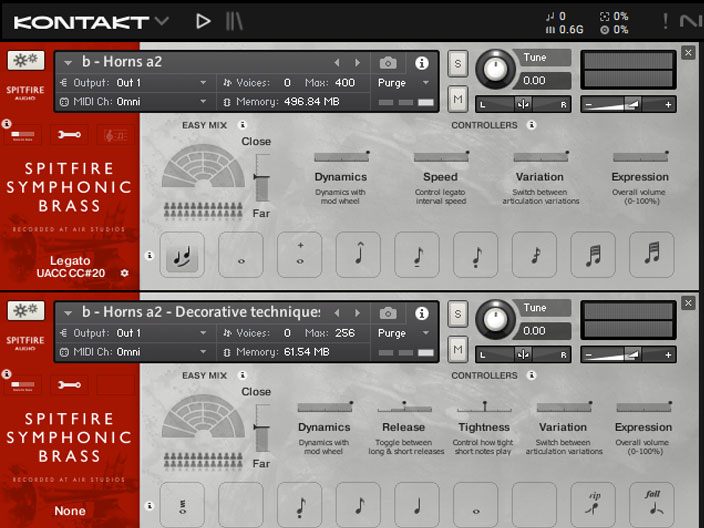
Task: Load next instrument for Decorative techniques
Action: coord(357,313)
